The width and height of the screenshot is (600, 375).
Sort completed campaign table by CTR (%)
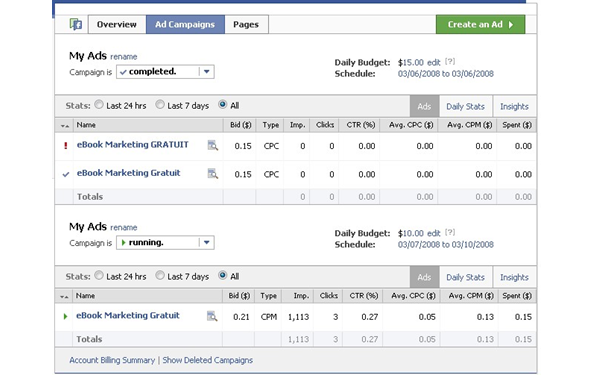(x=361, y=125)
